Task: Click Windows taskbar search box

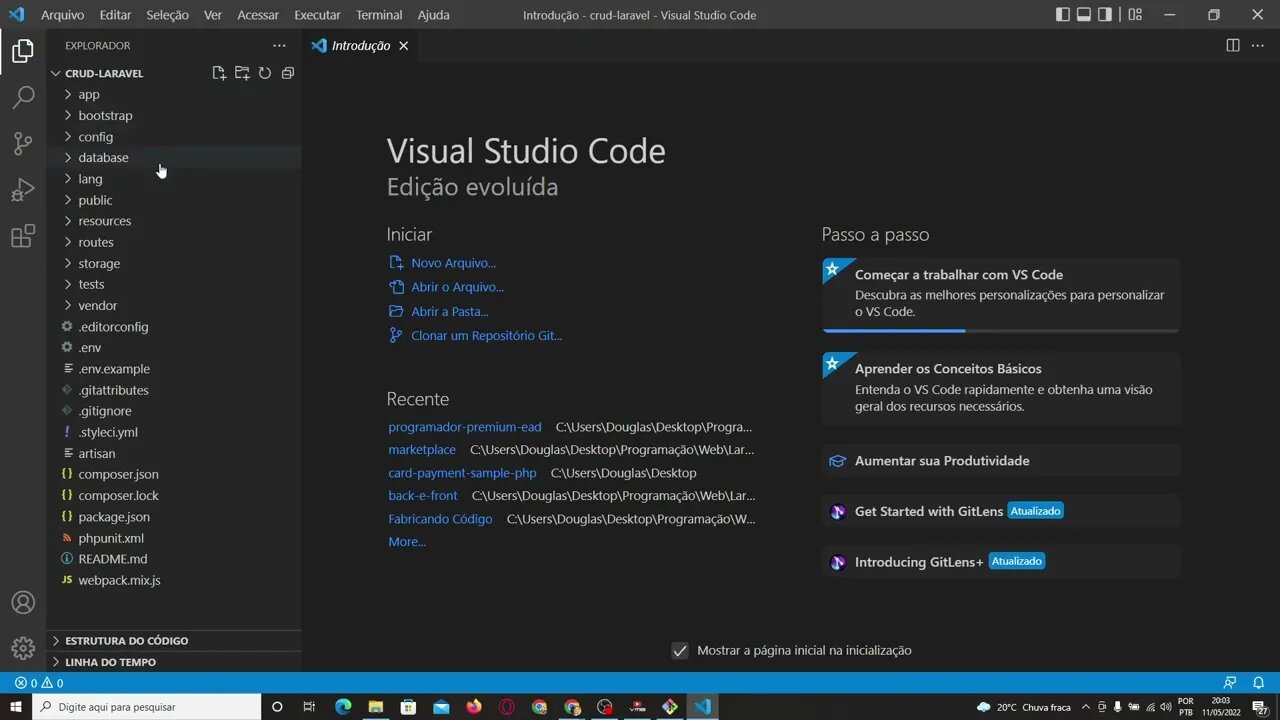Action: click(x=147, y=707)
